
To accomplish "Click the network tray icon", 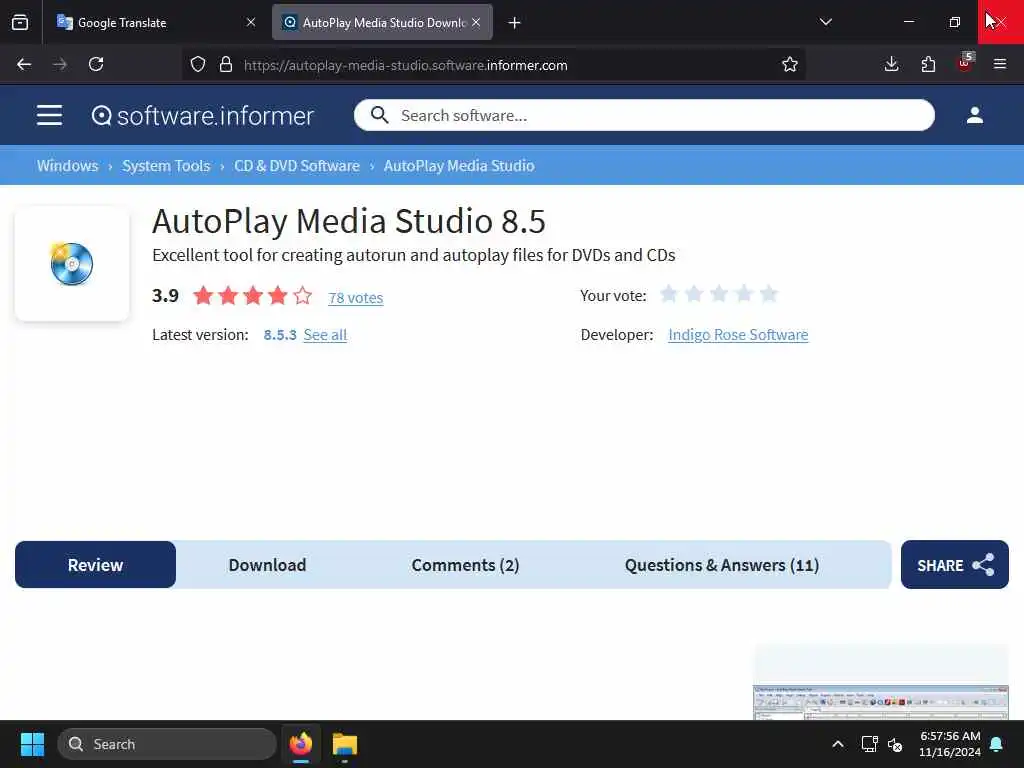I will pos(869,744).
